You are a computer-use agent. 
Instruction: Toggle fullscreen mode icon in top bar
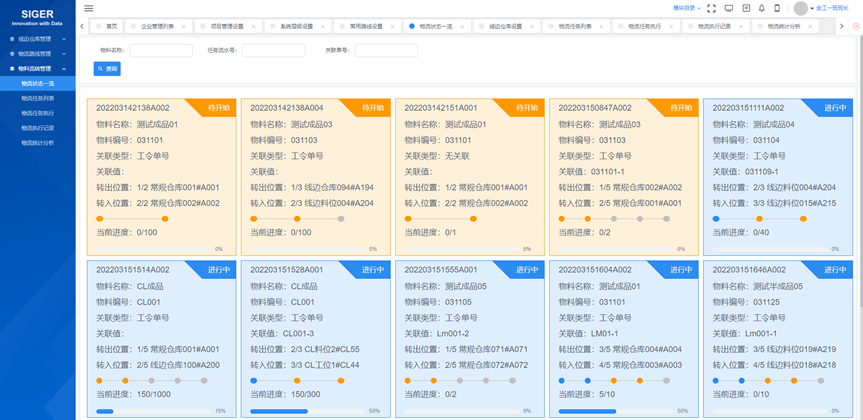click(711, 8)
